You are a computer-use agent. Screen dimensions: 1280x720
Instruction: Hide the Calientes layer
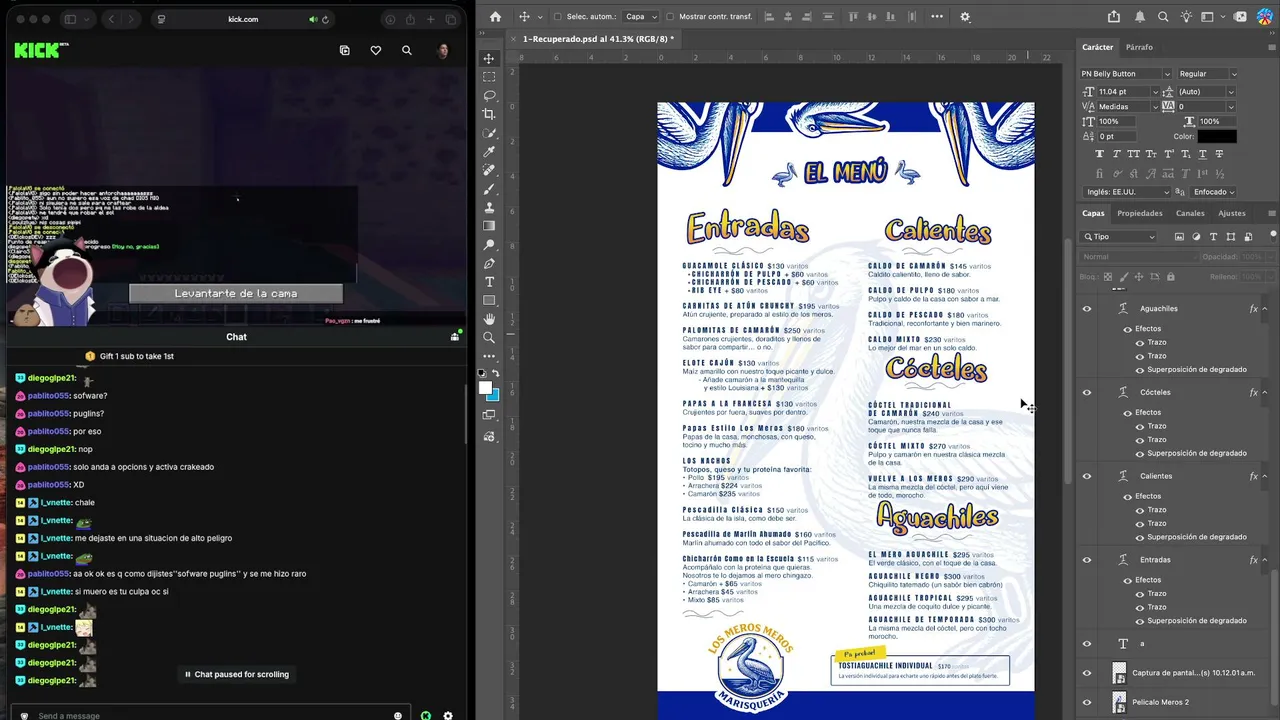tap(1087, 476)
